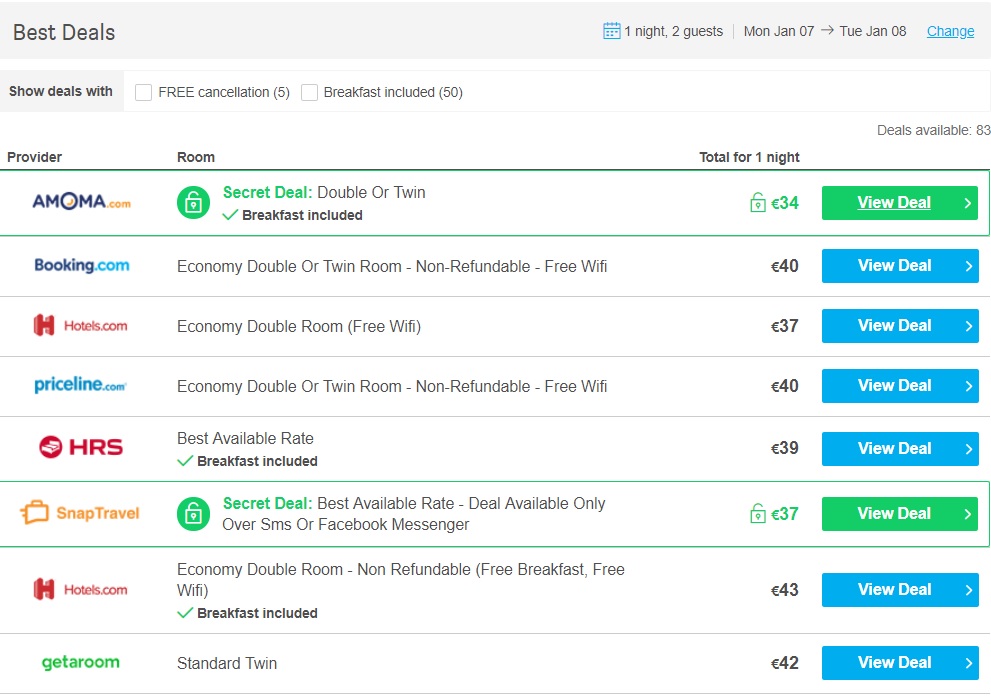Click the €39 HRS price
991x697 pixels.
[784, 448]
